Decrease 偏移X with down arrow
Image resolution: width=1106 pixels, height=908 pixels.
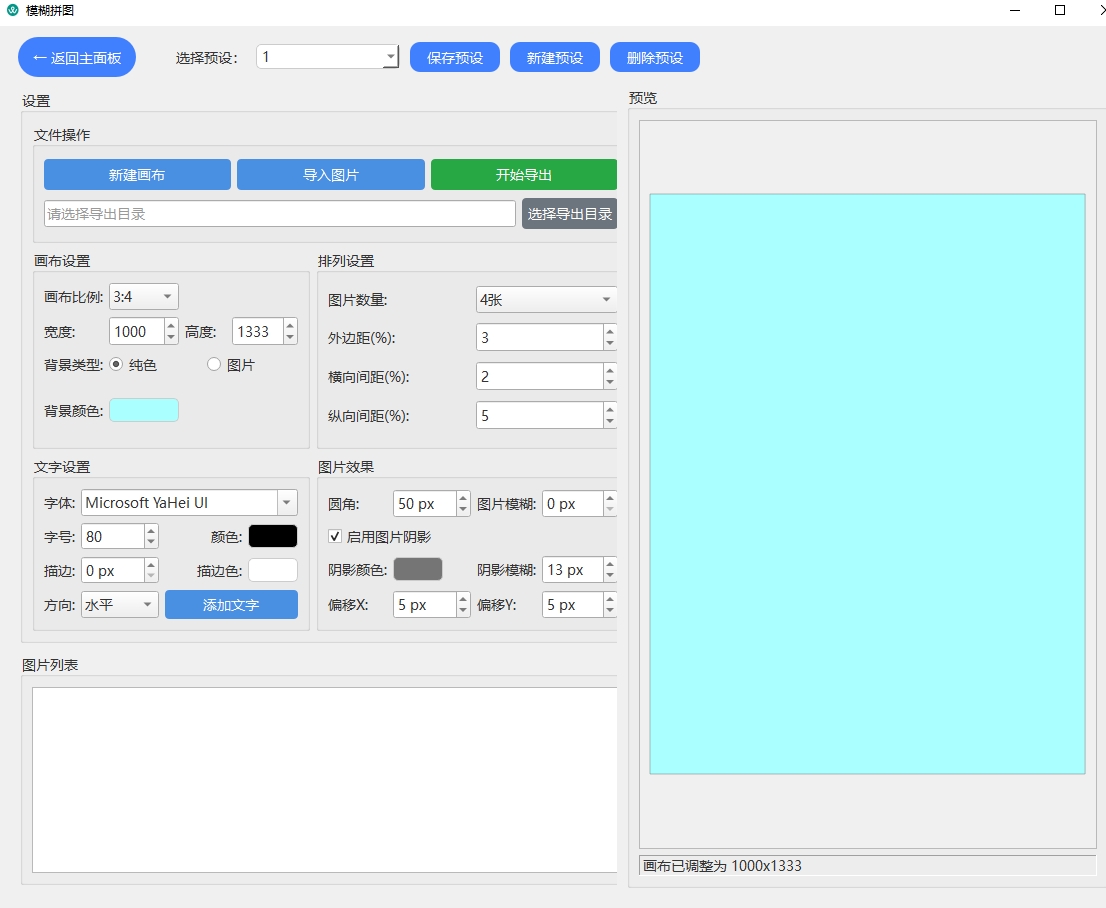coord(463,611)
